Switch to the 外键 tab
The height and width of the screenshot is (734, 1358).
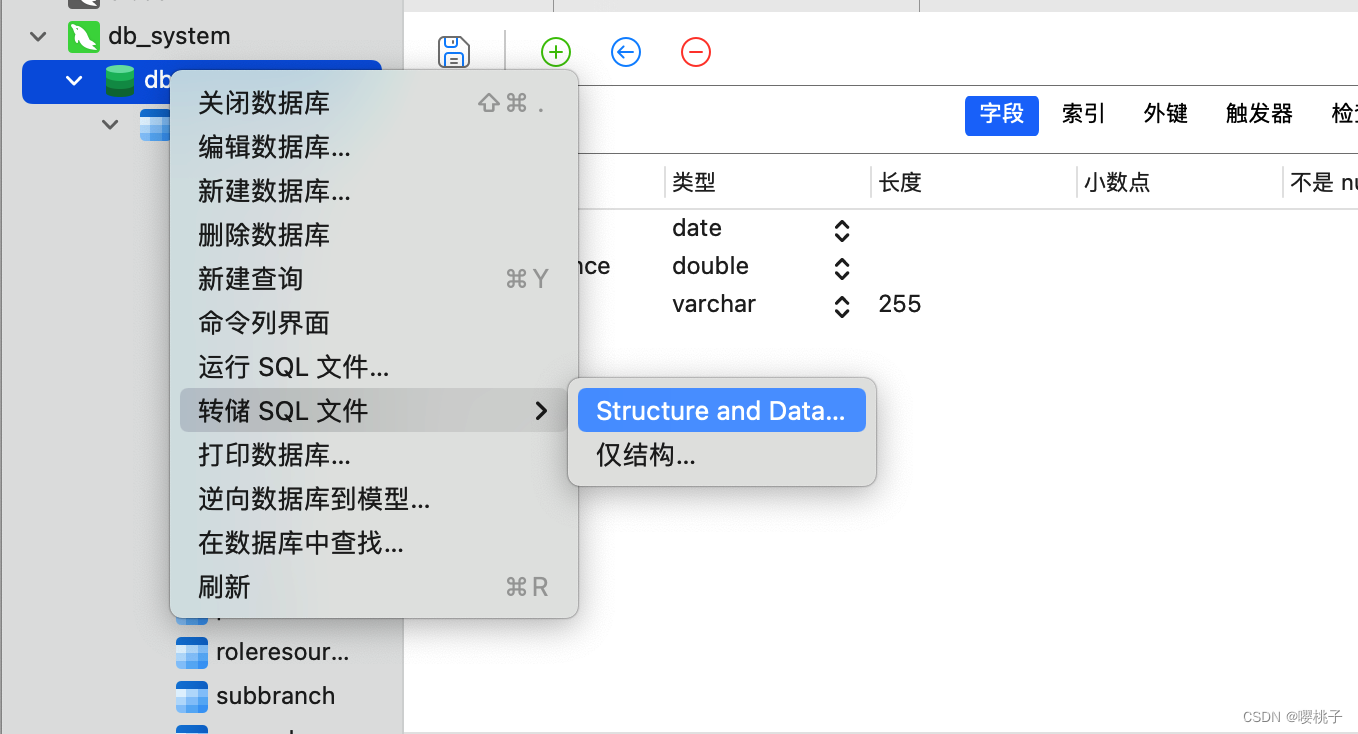(x=1166, y=115)
